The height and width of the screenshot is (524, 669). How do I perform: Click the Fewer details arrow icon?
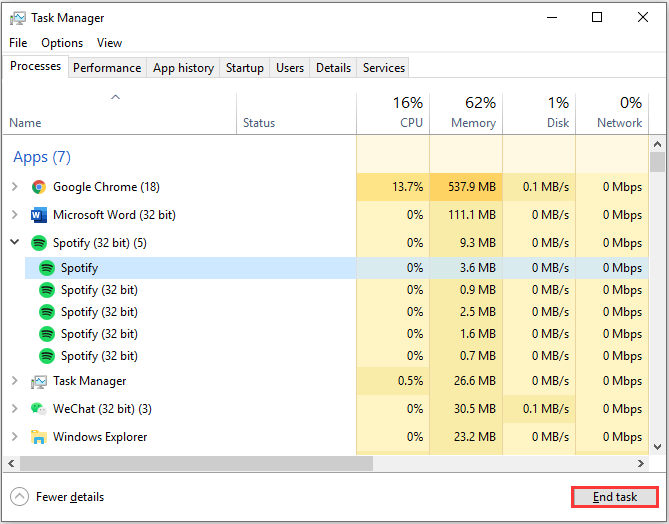tap(19, 497)
